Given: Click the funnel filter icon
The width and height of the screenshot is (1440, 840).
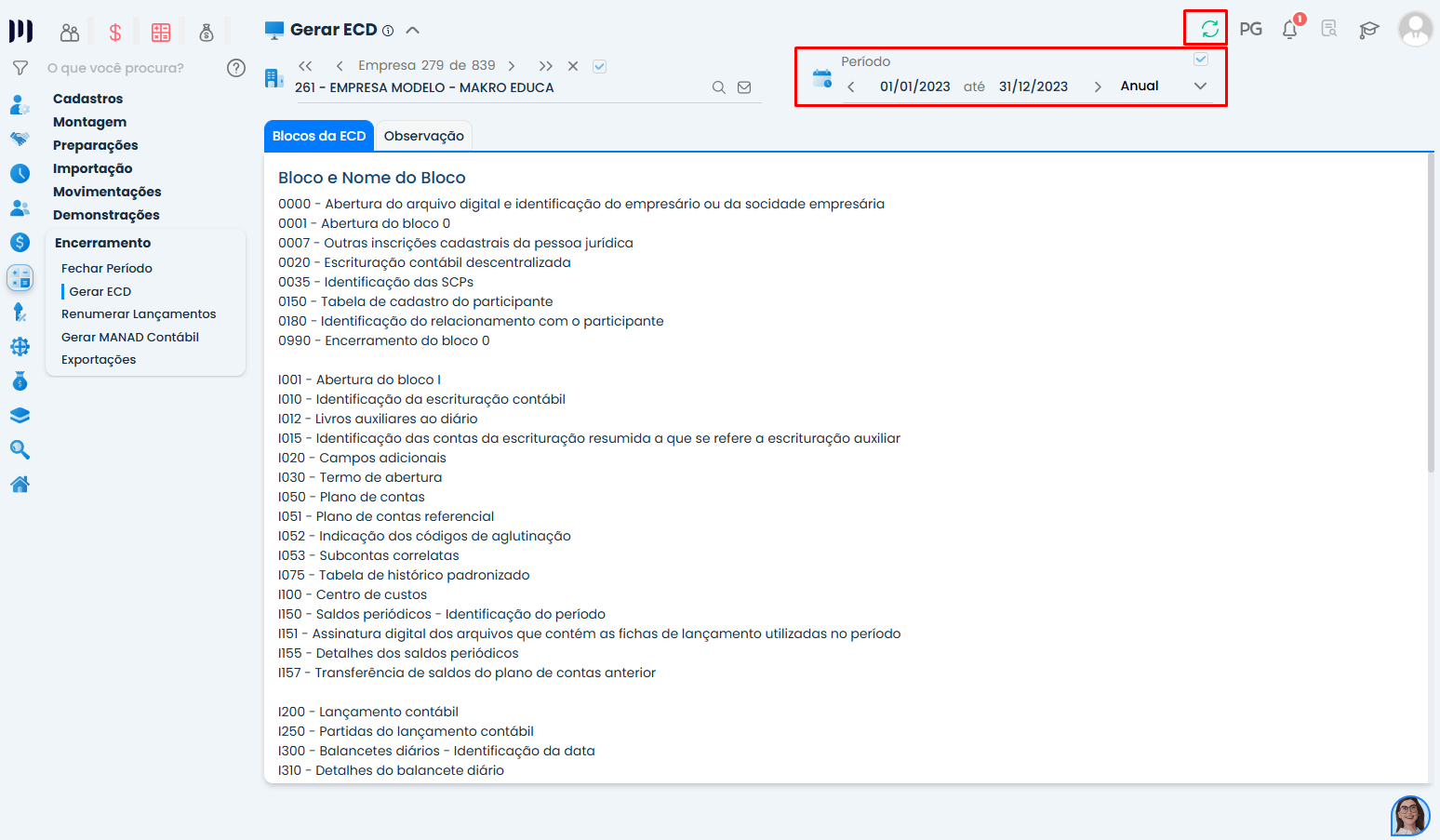Looking at the screenshot, I should pyautogui.click(x=20, y=68).
